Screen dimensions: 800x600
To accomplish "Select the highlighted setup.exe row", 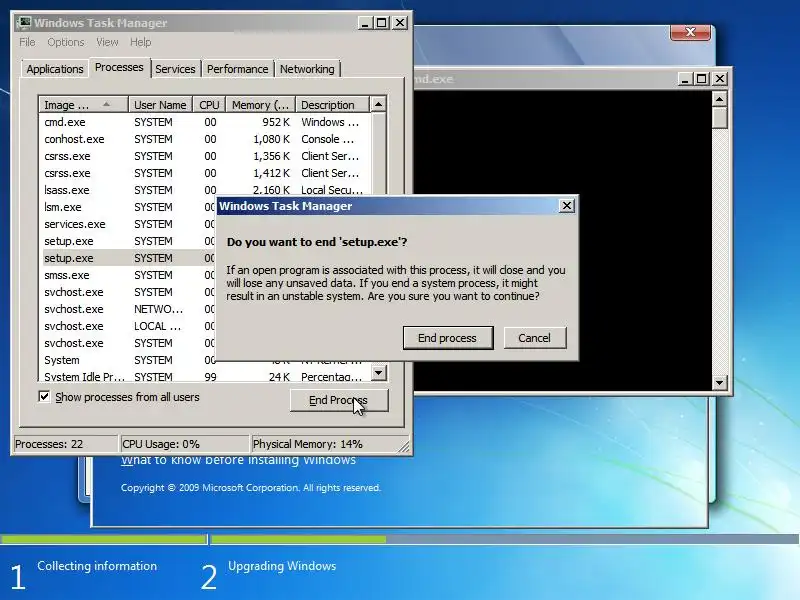I will (128, 258).
